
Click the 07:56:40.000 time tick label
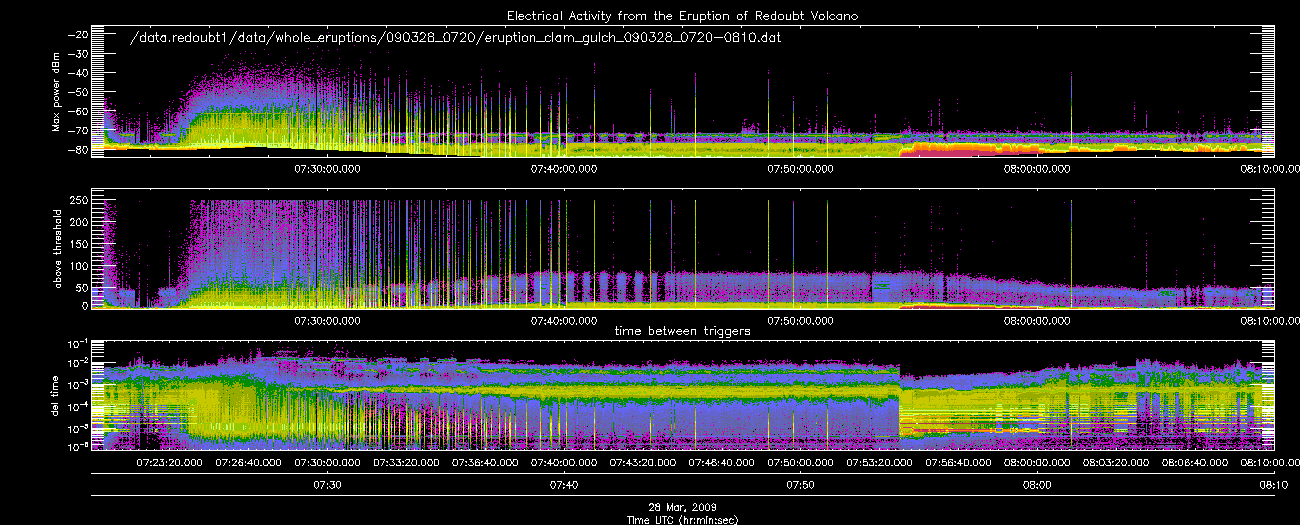coord(958,464)
